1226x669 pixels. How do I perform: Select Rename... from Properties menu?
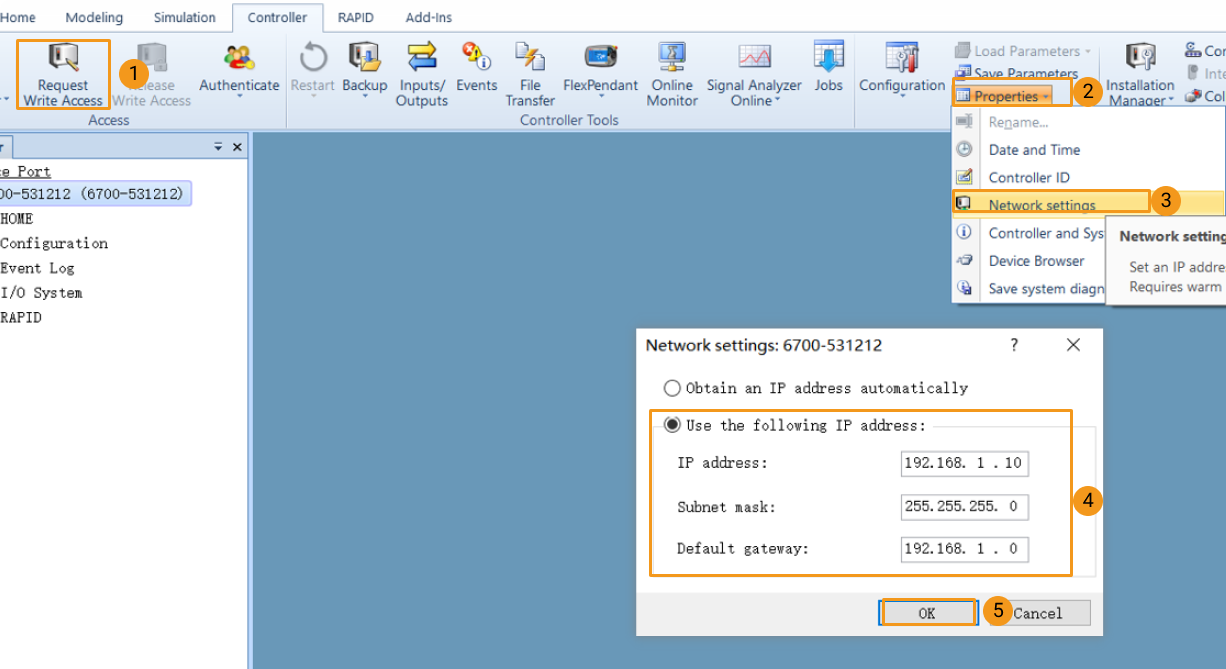click(1018, 122)
